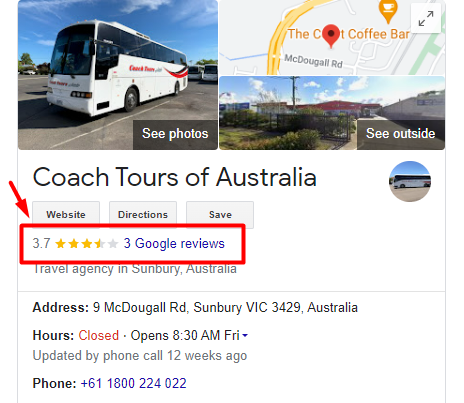Click the white coach bus photo
464x403 pixels.
click(118, 75)
